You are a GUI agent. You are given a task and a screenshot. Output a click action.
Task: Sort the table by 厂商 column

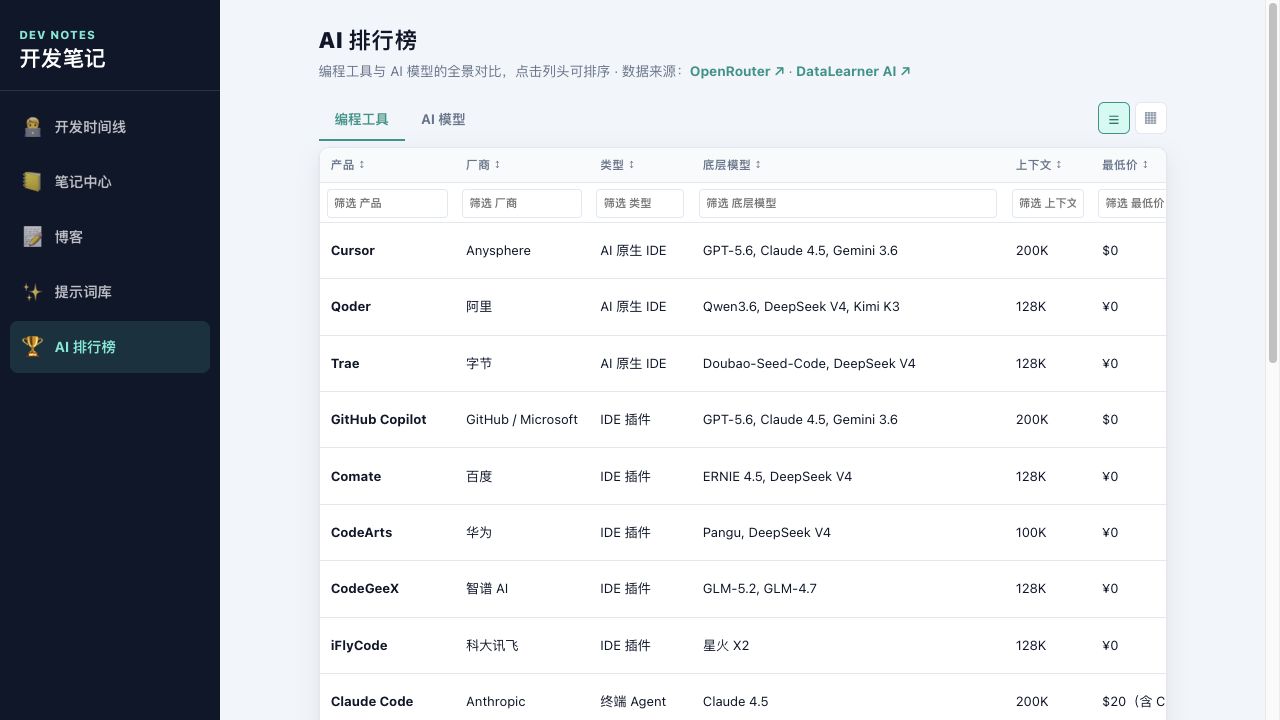click(x=483, y=165)
